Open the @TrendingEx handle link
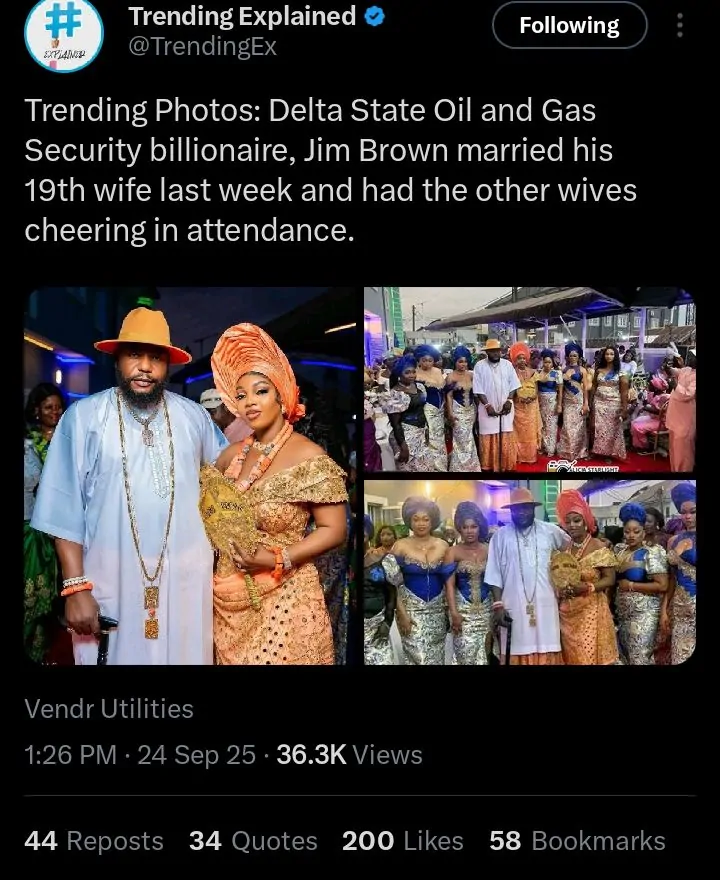The image size is (720, 880). [203, 46]
